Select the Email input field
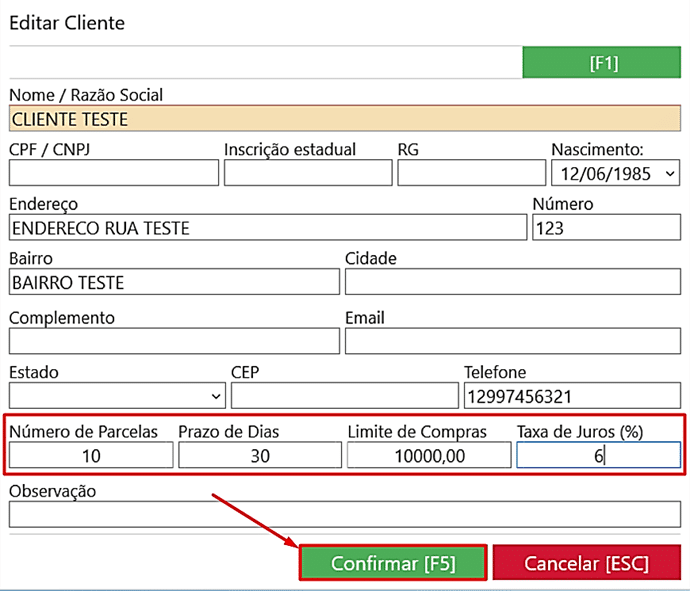690x591 pixels. pos(512,341)
